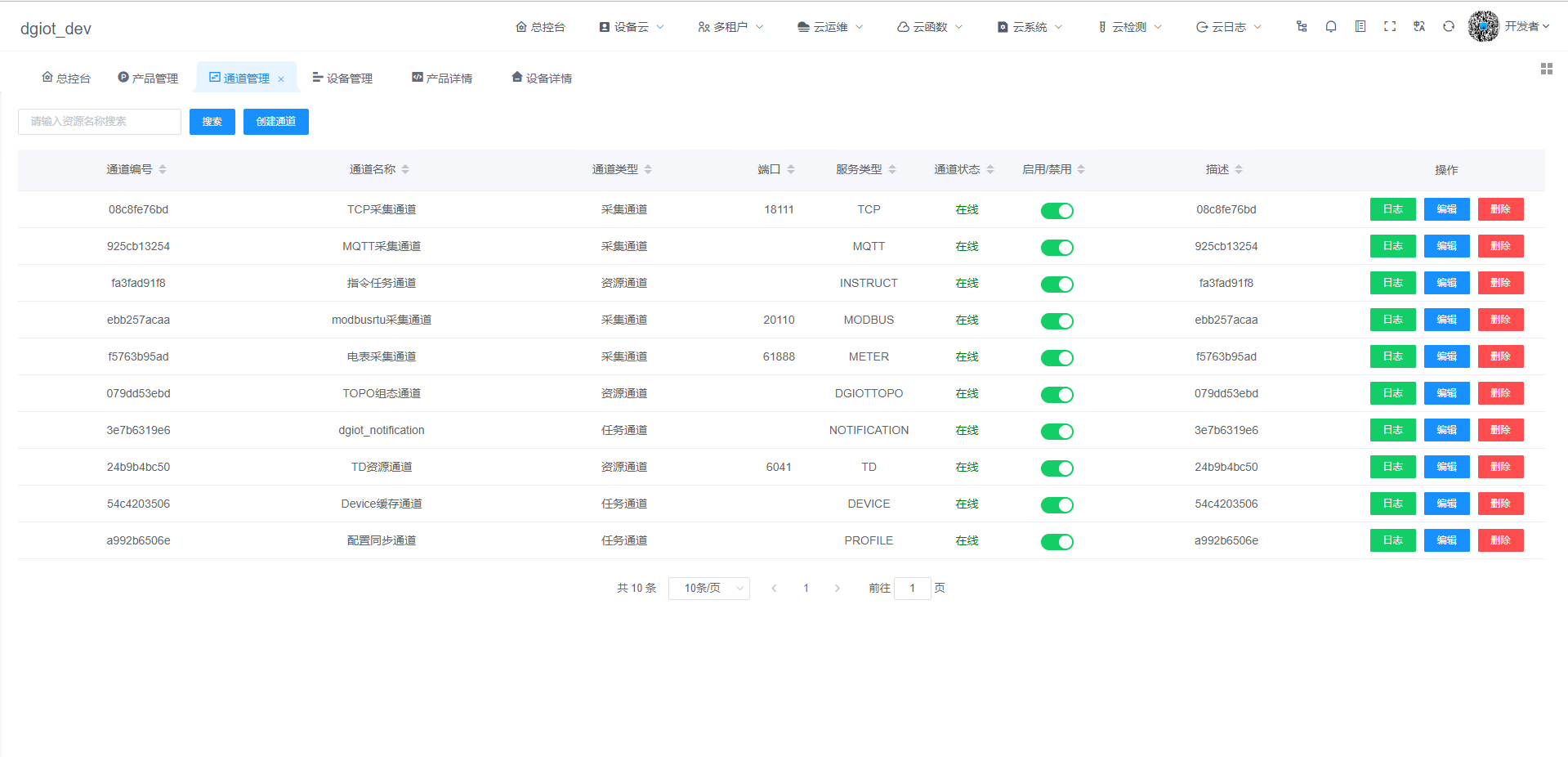
Task: Open logs for the 电表采集通道 row
Action: coord(1392,356)
